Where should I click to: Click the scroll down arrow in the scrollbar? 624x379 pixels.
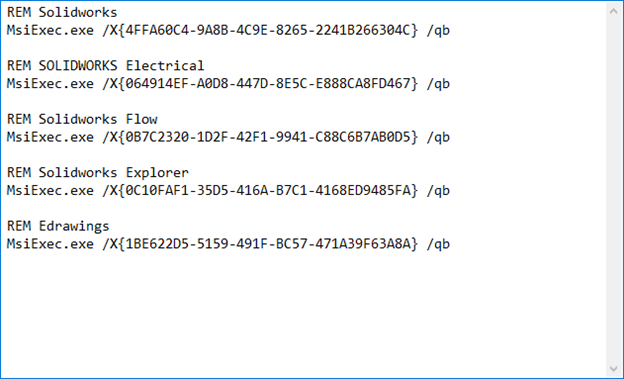coord(613,369)
